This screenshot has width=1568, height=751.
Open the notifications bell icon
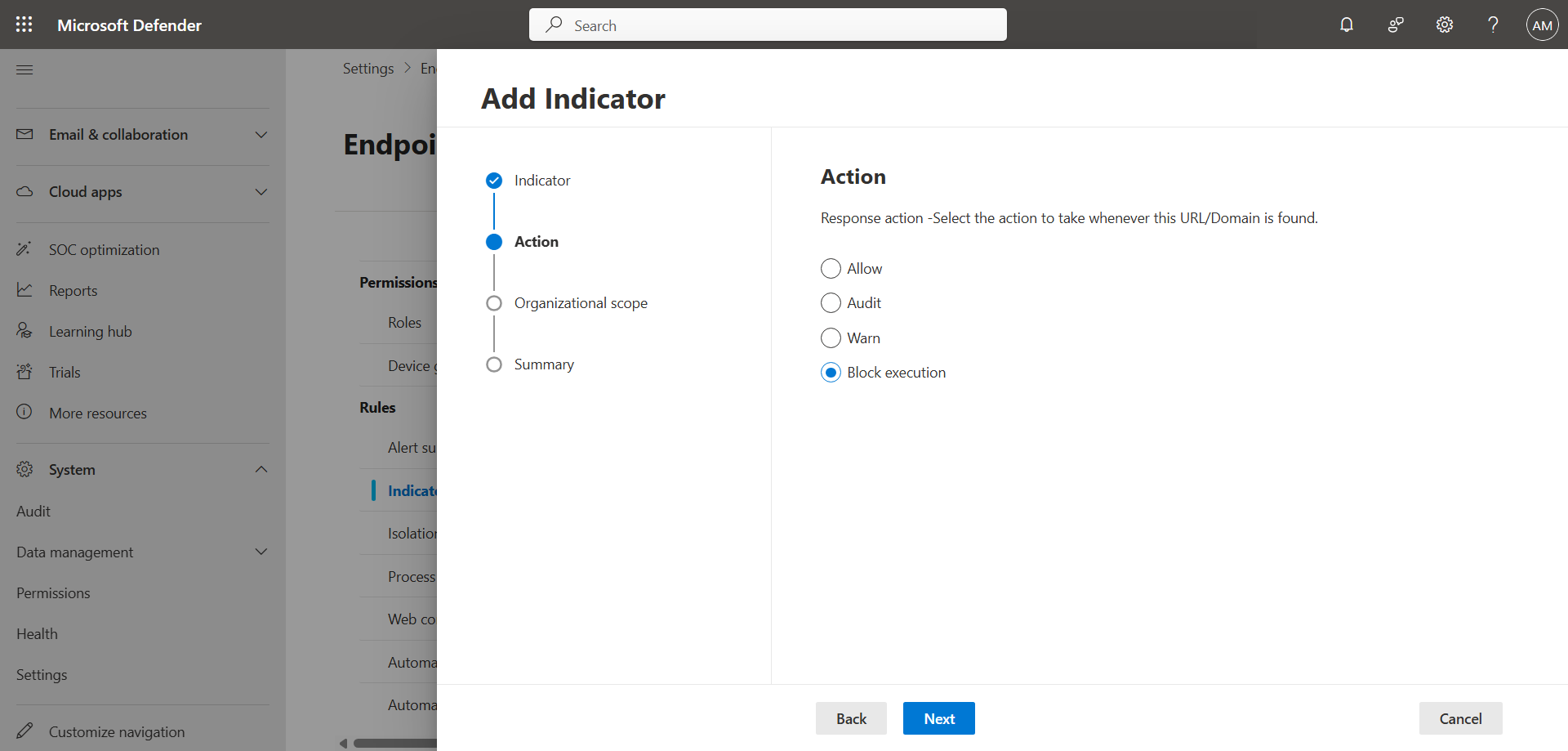(1347, 25)
